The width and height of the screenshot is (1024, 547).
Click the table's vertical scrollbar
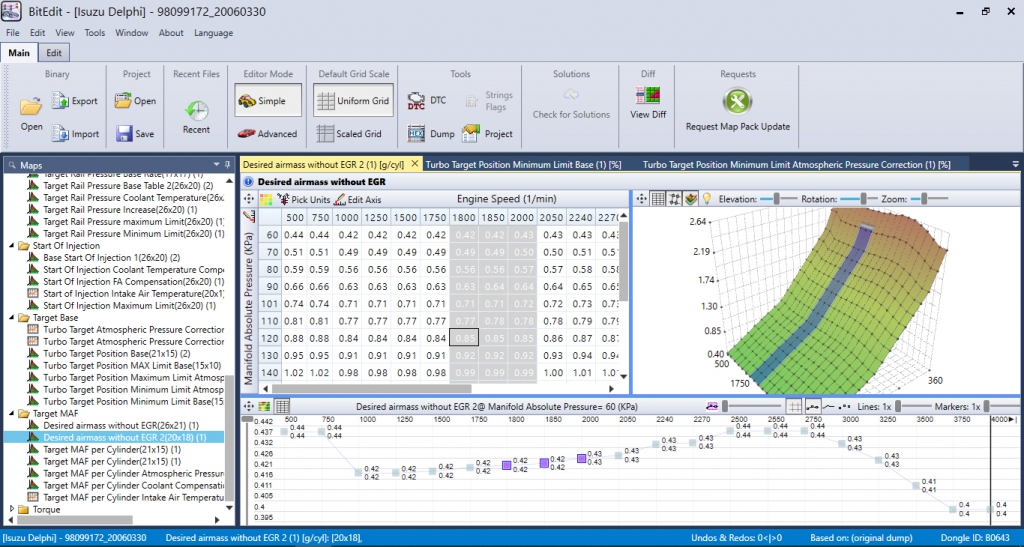pos(623,261)
